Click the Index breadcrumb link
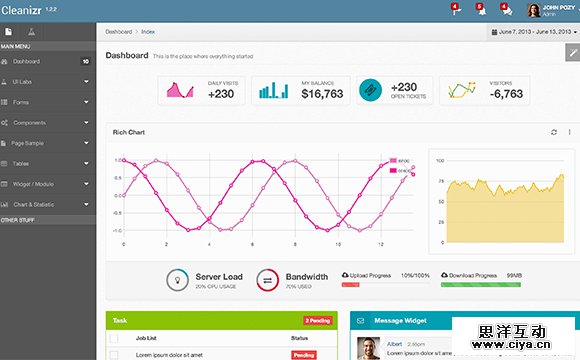The image size is (580, 360). tap(148, 32)
